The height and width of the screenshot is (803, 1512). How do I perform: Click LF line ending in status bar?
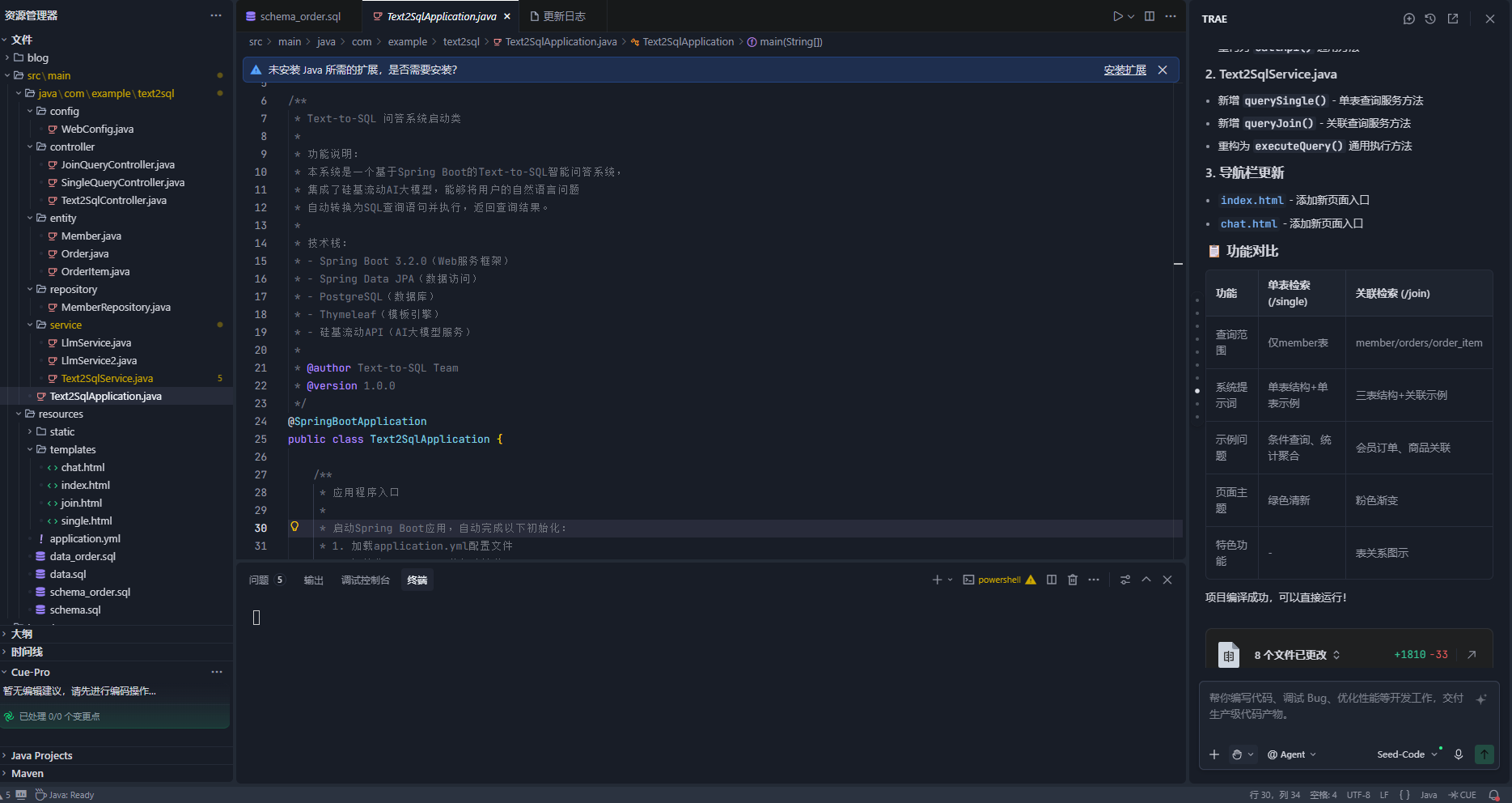click(x=1384, y=795)
